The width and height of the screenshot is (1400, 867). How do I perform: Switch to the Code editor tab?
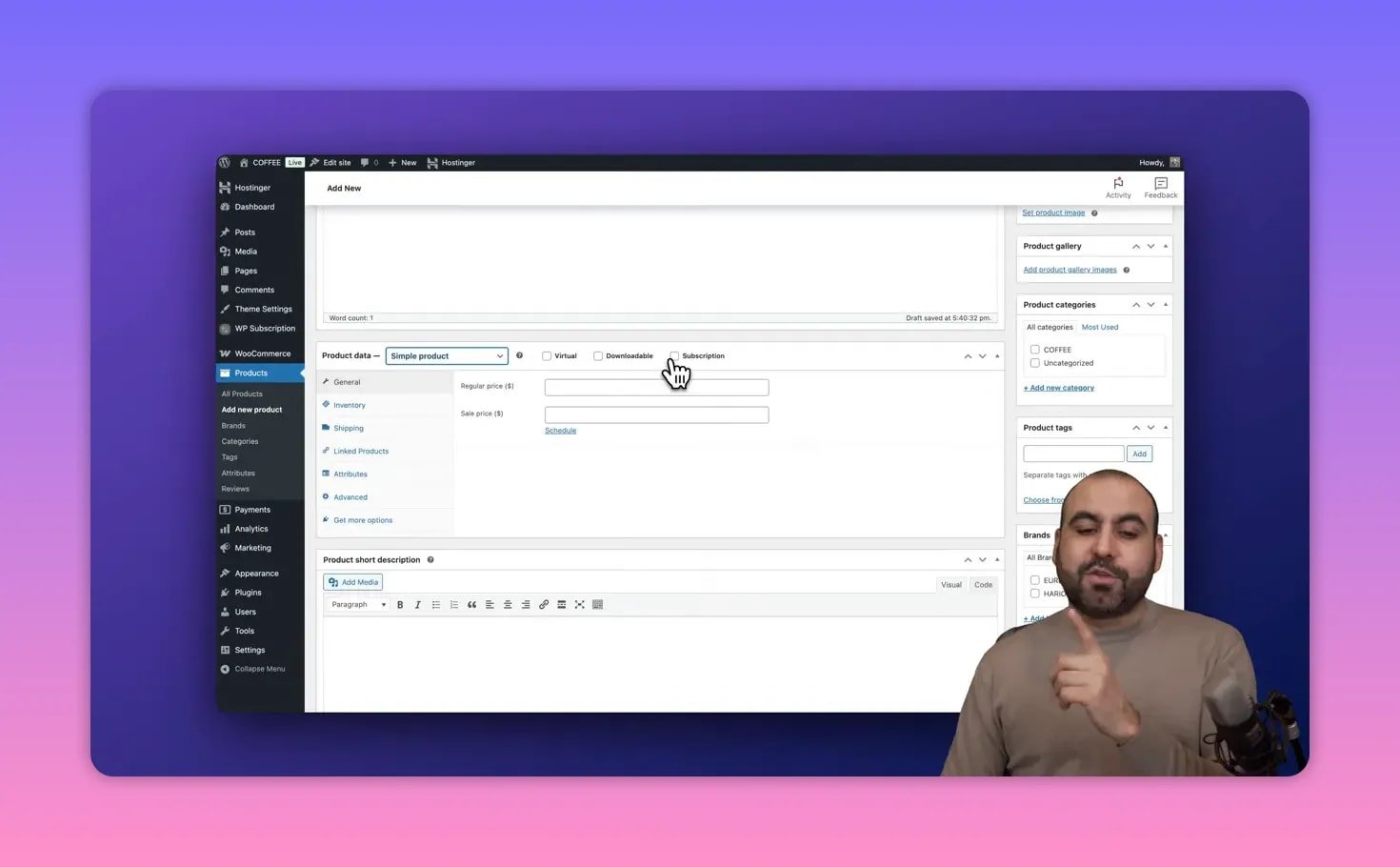coord(983,584)
